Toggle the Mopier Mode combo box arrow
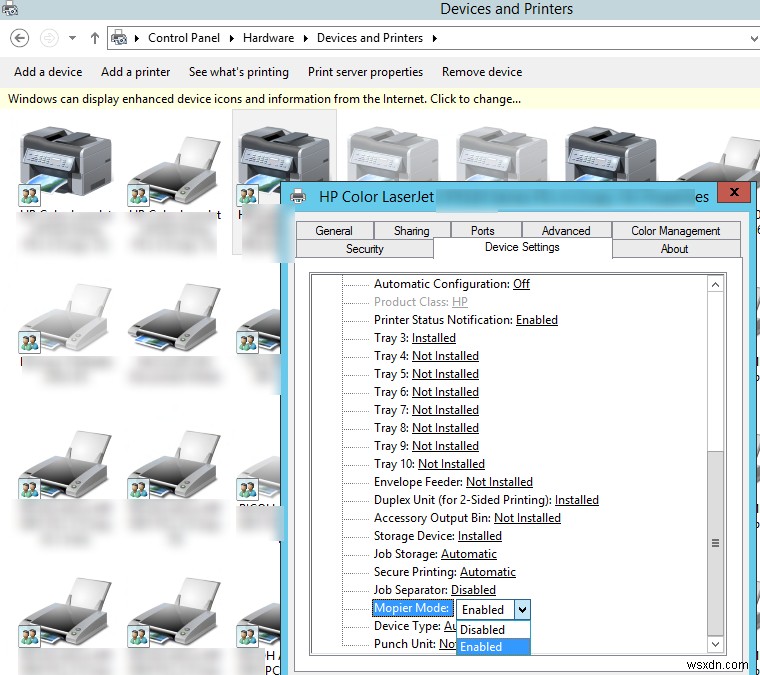This screenshot has height=675, width=760. coord(522,609)
